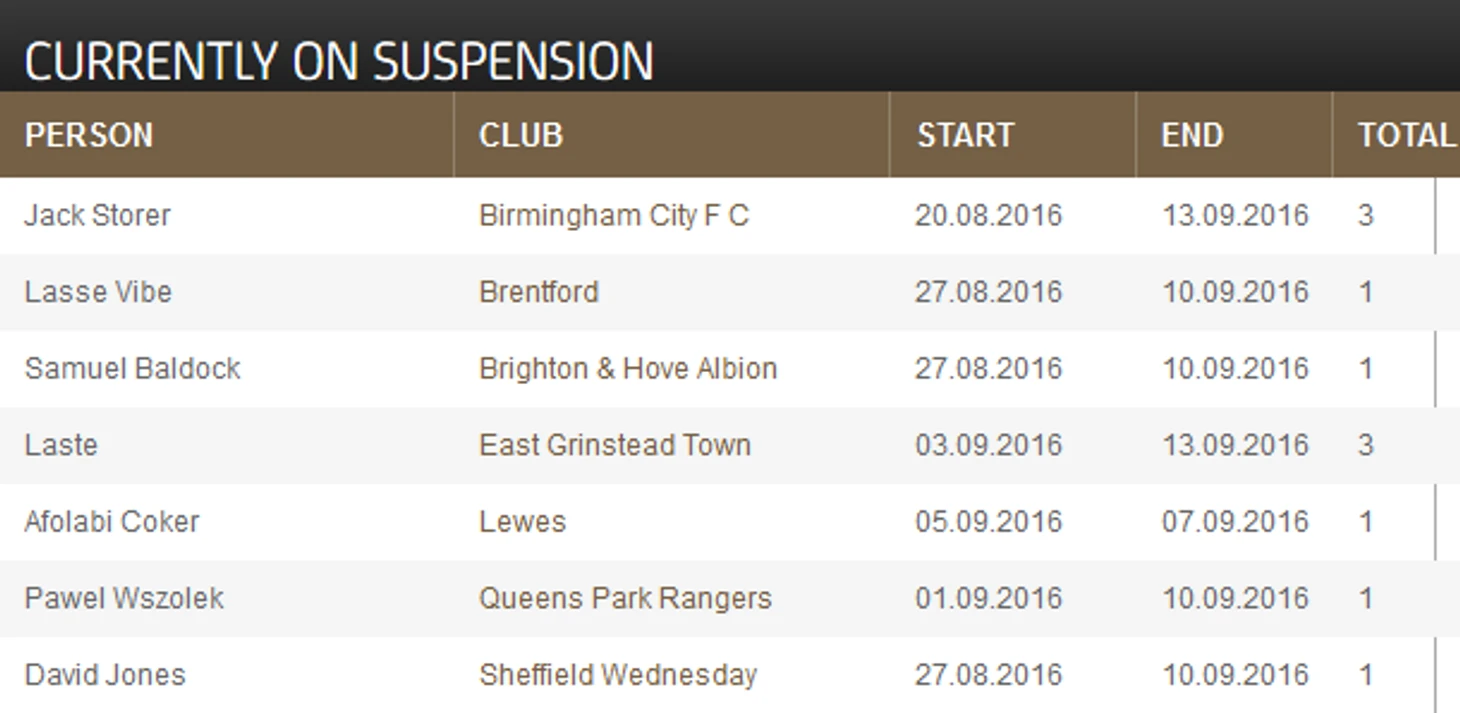This screenshot has width=1460, height=713.
Task: Click the PERSON column header
Action: (x=89, y=135)
